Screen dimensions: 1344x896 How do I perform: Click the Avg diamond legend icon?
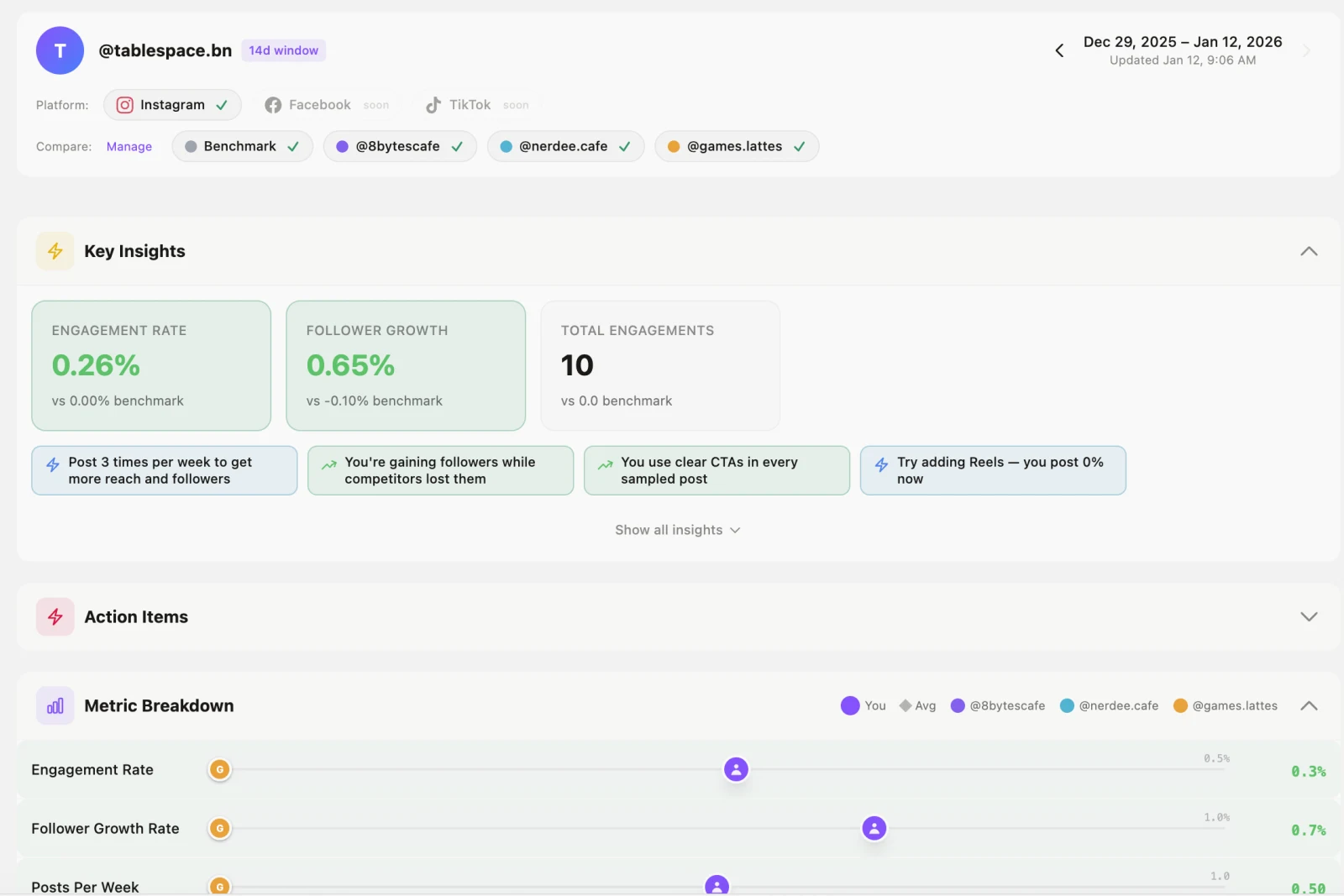tap(906, 705)
